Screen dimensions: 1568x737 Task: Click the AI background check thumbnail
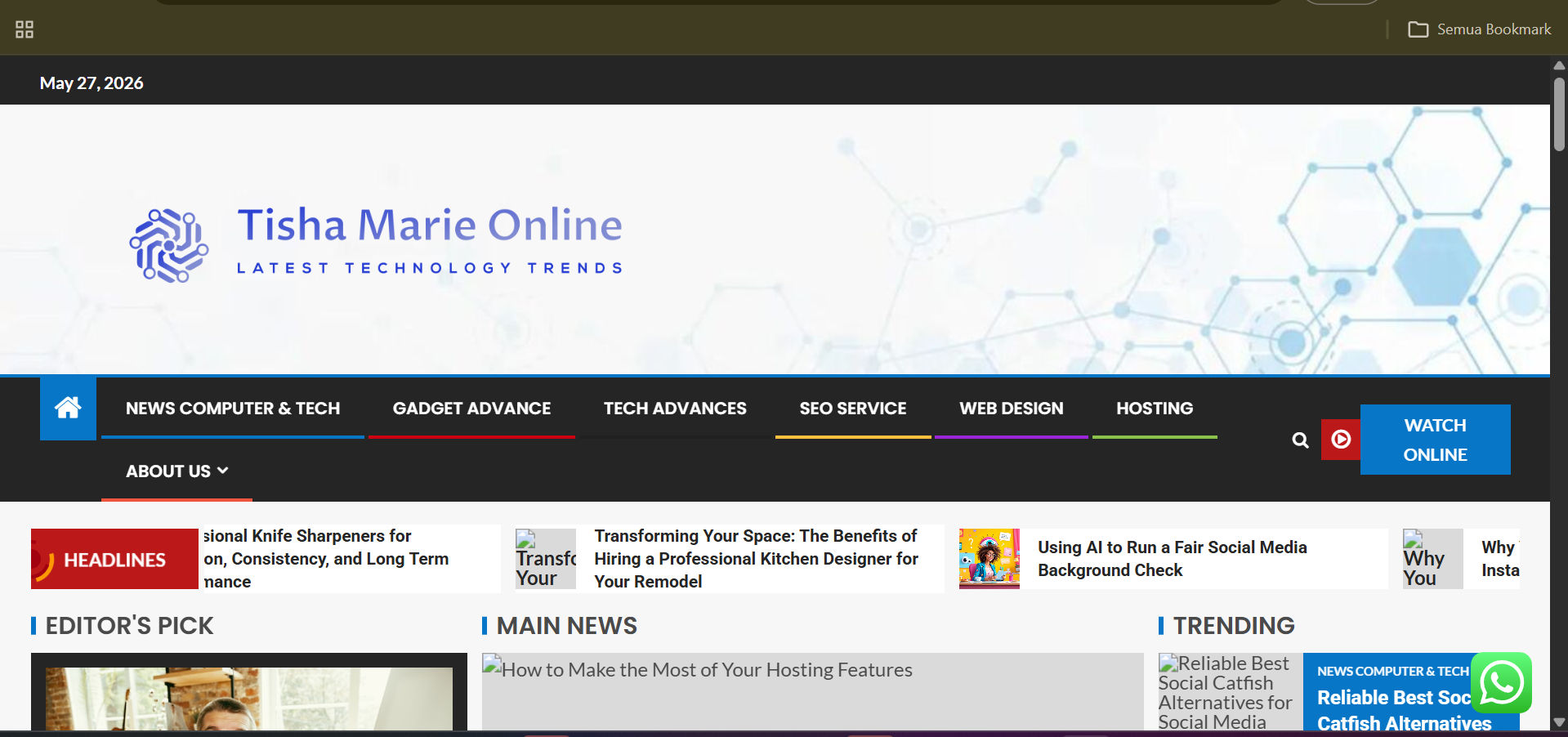click(x=989, y=559)
